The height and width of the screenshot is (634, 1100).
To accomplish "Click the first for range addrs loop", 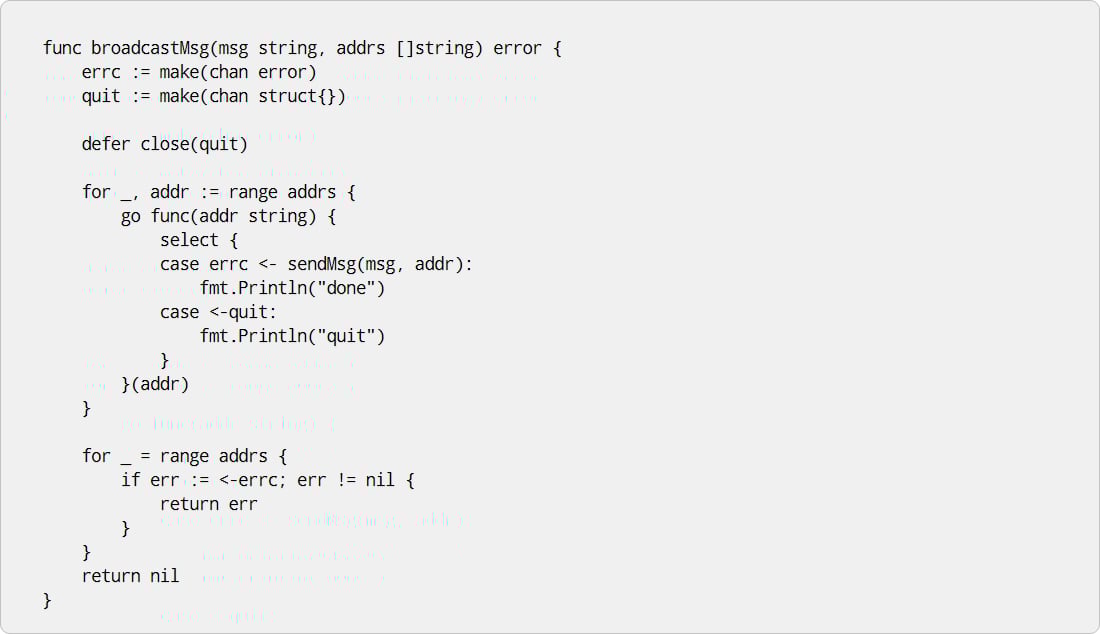I will [219, 191].
